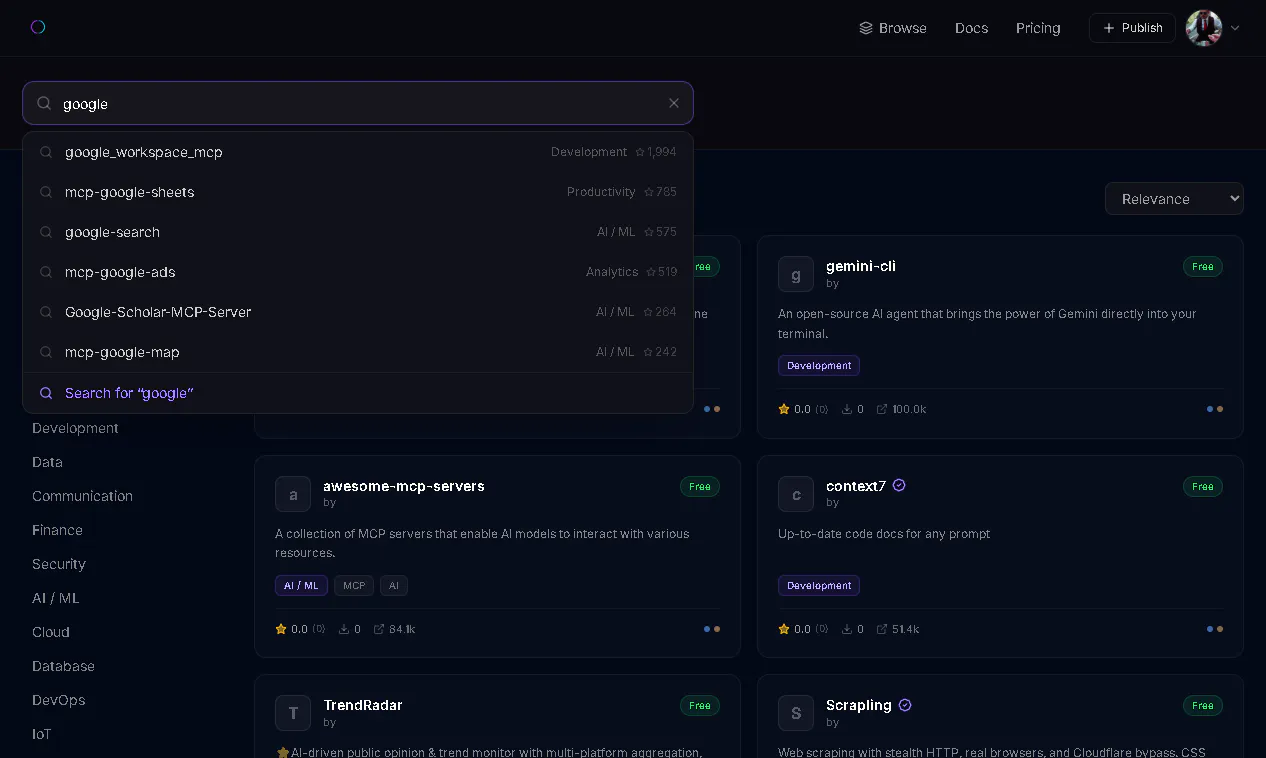Open the Pricing page
This screenshot has height=758, width=1266.
click(x=1038, y=28)
